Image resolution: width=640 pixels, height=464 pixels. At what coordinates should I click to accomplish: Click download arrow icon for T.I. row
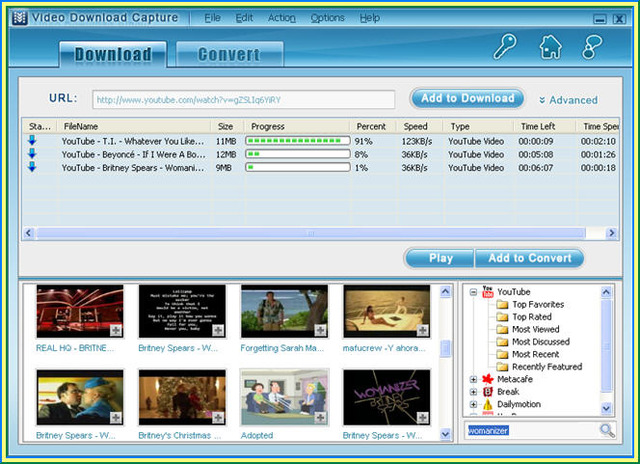click(x=32, y=141)
